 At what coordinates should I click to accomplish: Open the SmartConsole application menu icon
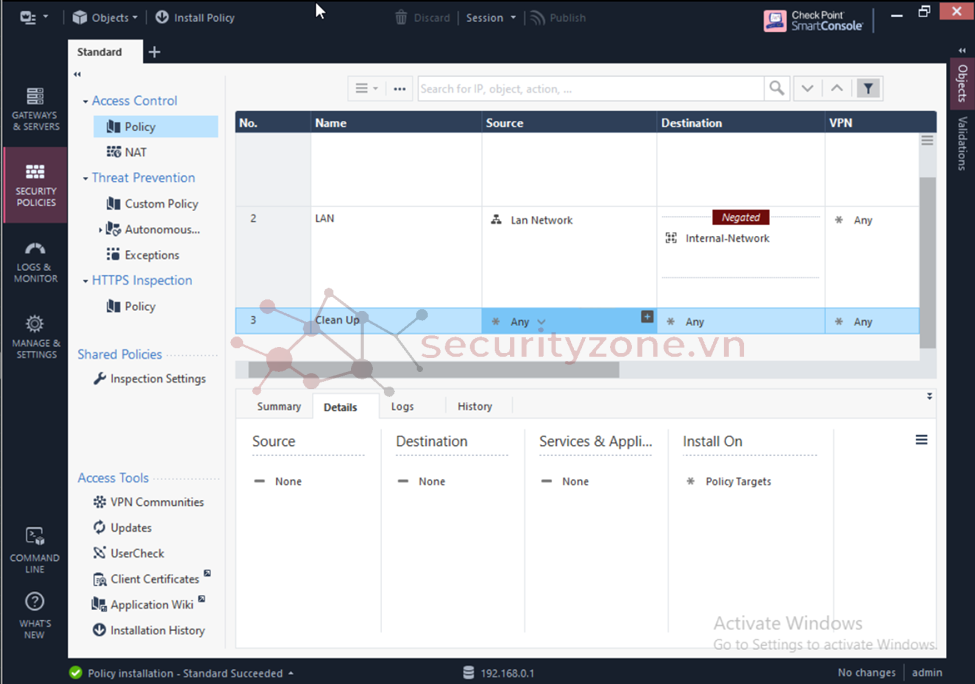point(33,17)
